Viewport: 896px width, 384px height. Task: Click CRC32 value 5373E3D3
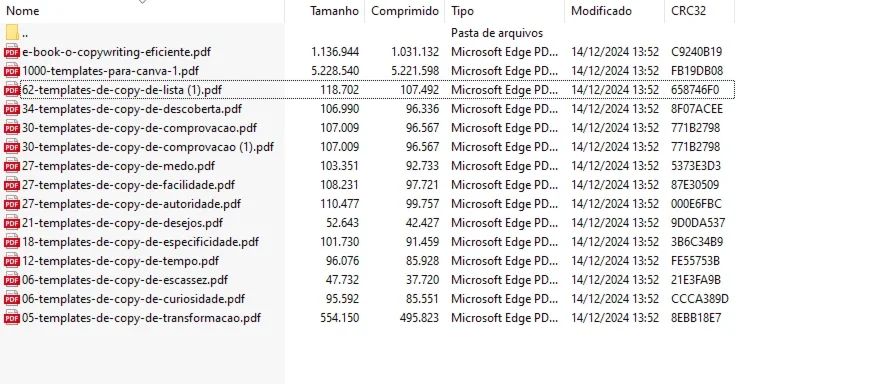(x=696, y=166)
